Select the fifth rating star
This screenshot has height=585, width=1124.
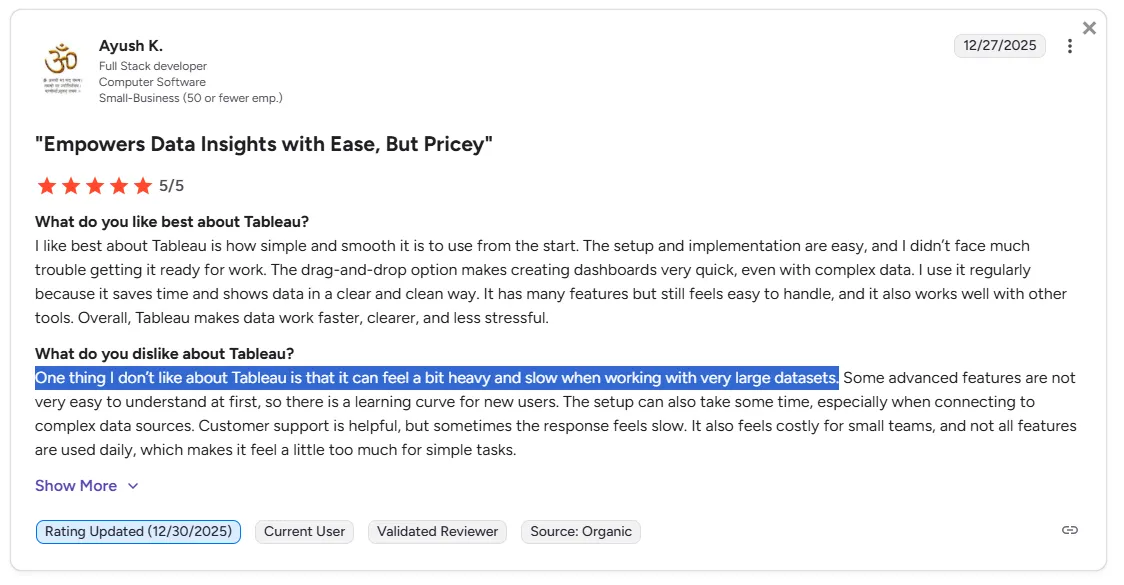tap(142, 186)
